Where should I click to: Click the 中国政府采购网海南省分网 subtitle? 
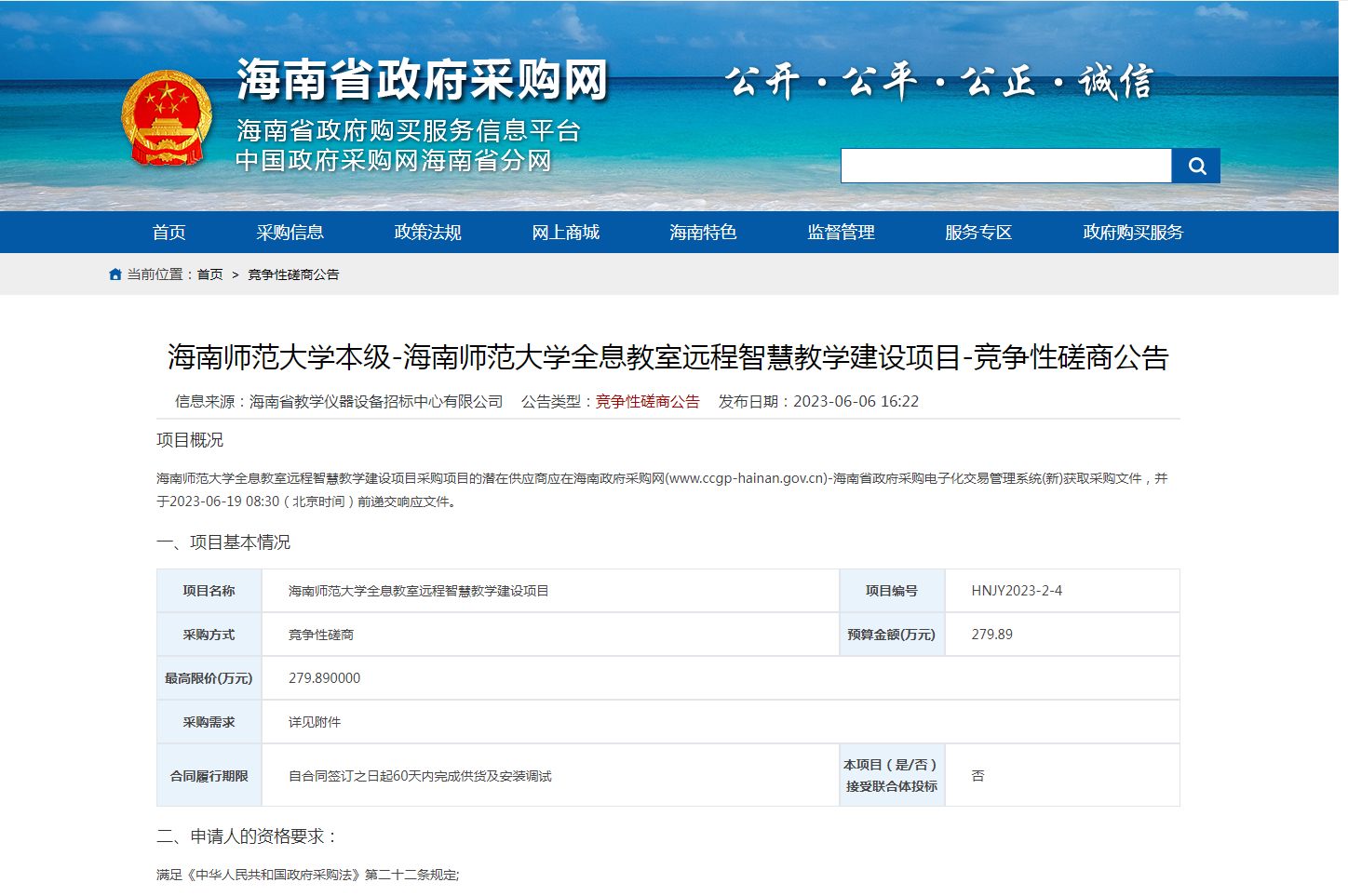394,161
